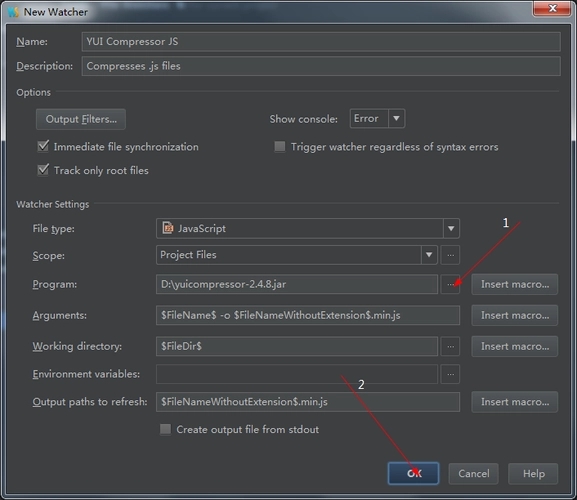The image size is (577, 500).
Task: Open the File type dropdown
Action: [451, 228]
